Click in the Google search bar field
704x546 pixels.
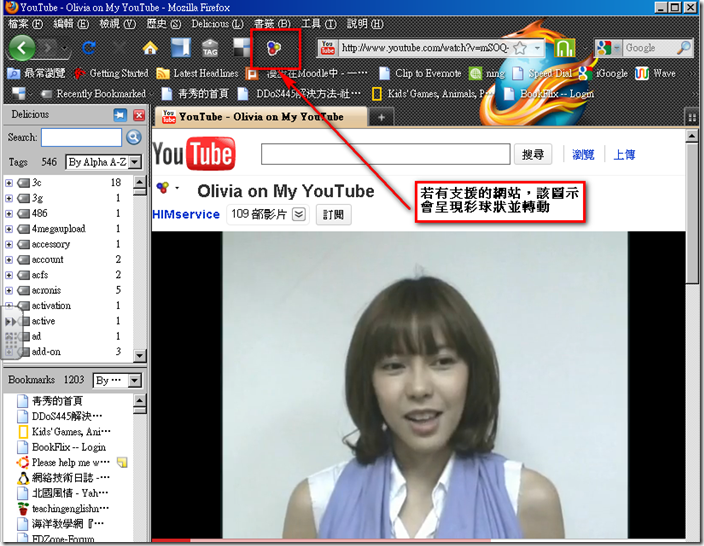(649, 48)
